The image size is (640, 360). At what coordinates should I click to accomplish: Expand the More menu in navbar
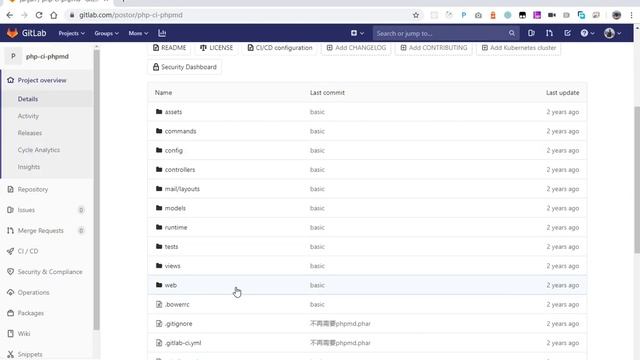[138, 33]
